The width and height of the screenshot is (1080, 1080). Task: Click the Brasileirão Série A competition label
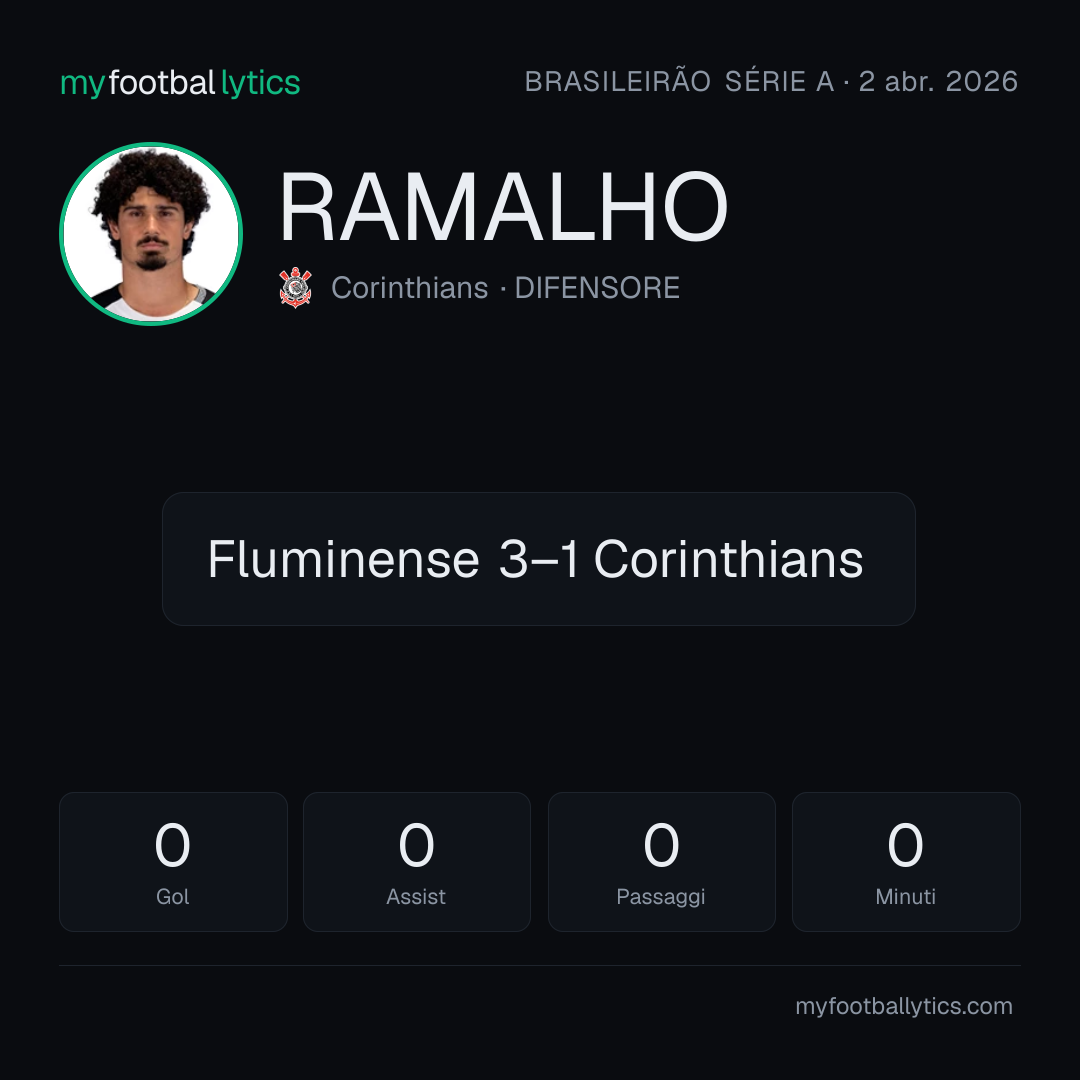pos(679,81)
